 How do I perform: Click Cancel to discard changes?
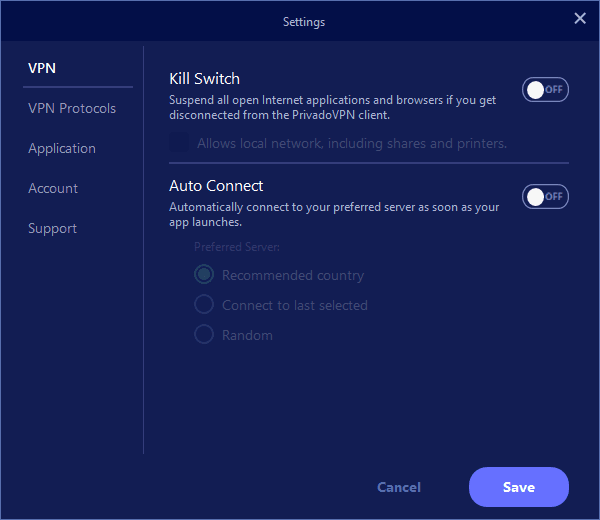pyautogui.click(x=399, y=487)
